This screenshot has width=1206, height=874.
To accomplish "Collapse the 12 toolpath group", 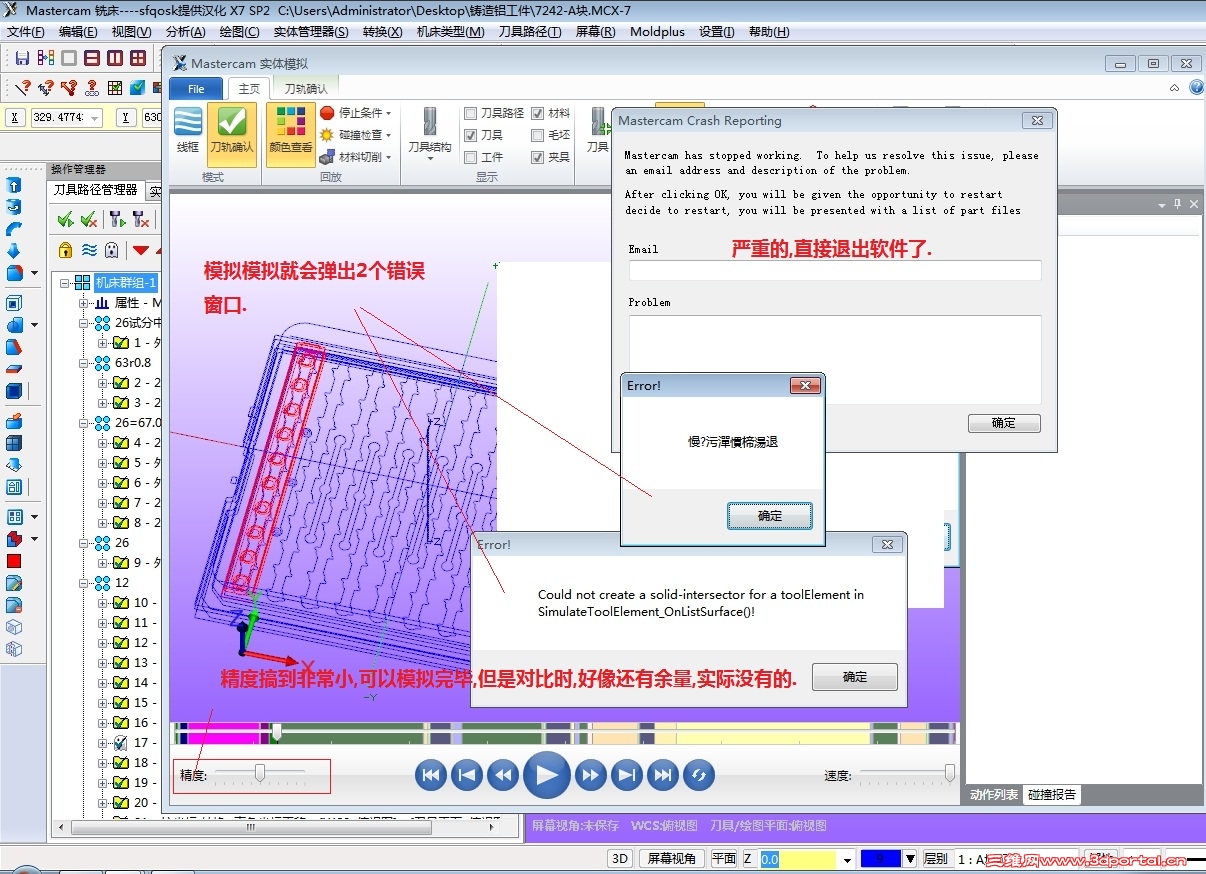I will (x=84, y=582).
